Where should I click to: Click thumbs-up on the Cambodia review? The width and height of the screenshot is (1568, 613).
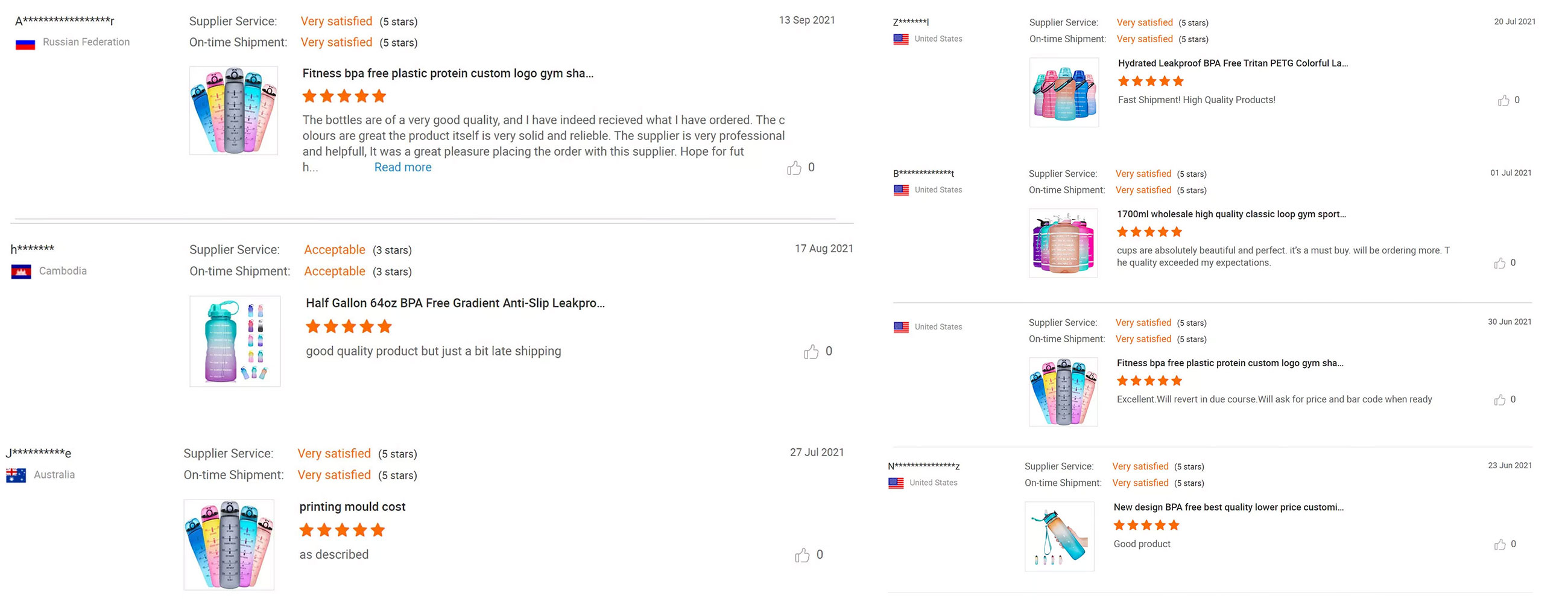pyautogui.click(x=811, y=352)
